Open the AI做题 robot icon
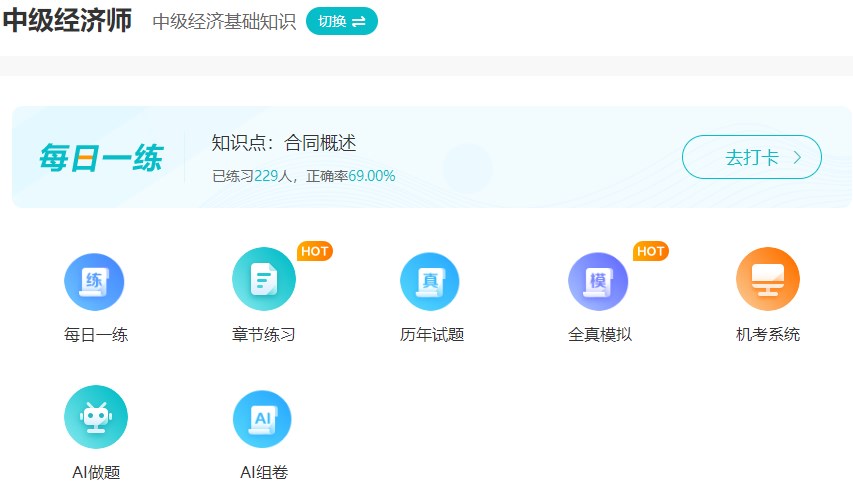Viewport: 853px width, 500px height. click(96, 417)
